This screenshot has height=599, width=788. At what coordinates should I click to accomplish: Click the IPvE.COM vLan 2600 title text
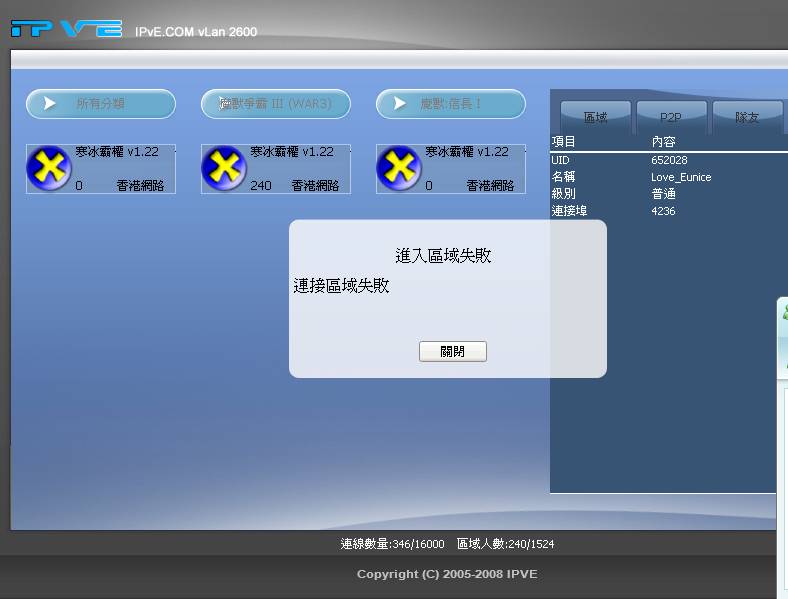click(x=196, y=32)
